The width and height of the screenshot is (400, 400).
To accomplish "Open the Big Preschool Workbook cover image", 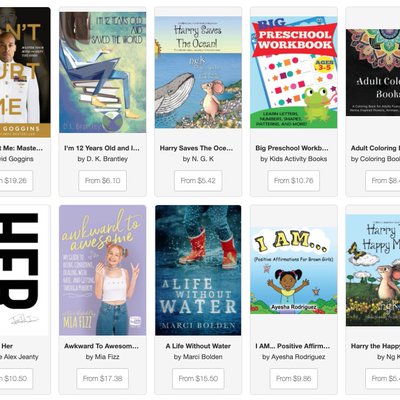I will 294,72.
